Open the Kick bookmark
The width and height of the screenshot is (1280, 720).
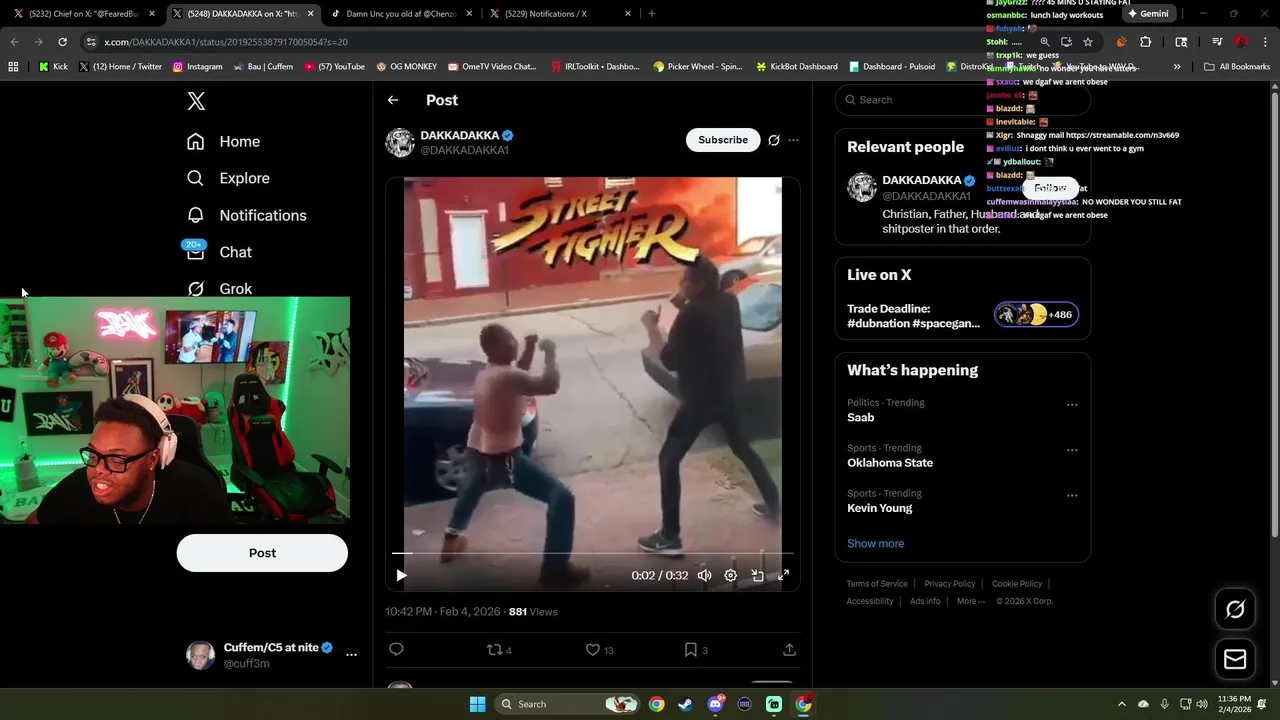coord(53,67)
